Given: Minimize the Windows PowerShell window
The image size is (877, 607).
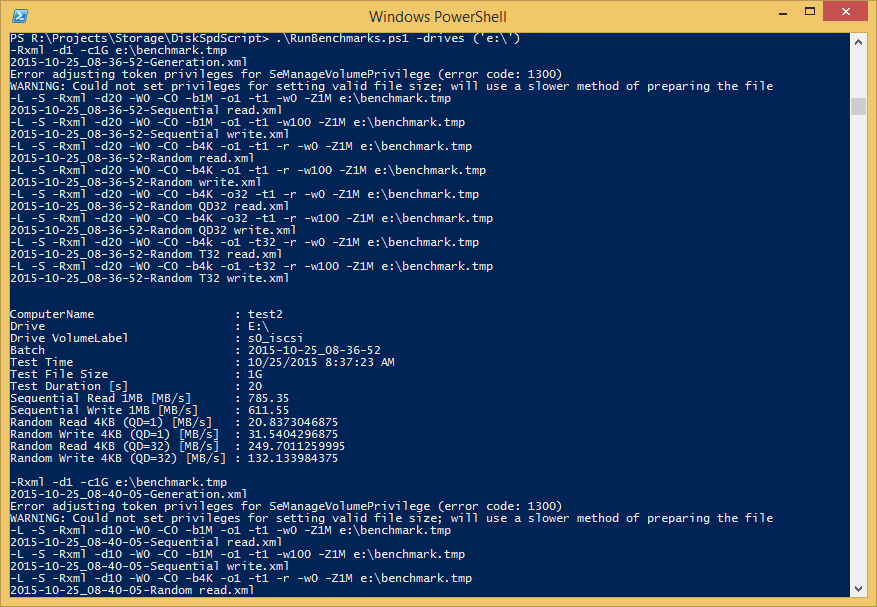Looking at the screenshot, I should point(783,12).
